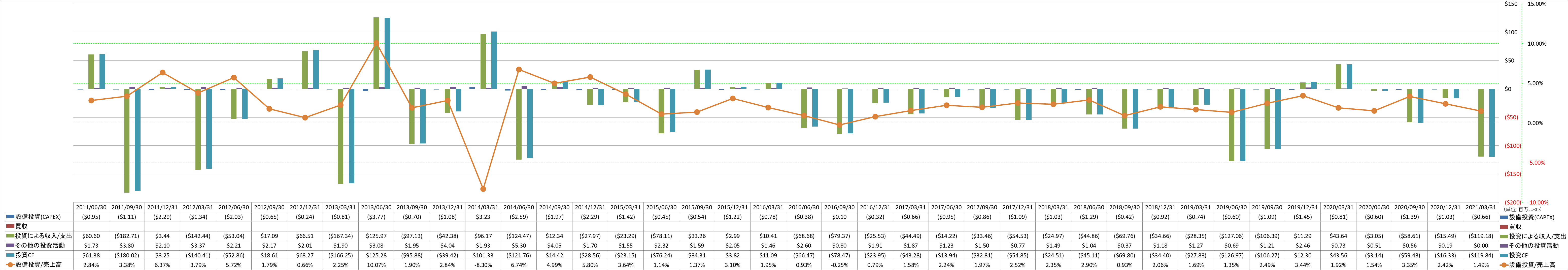Select the $0.10 CAPEX cell for 2016/09/30

coord(839,217)
